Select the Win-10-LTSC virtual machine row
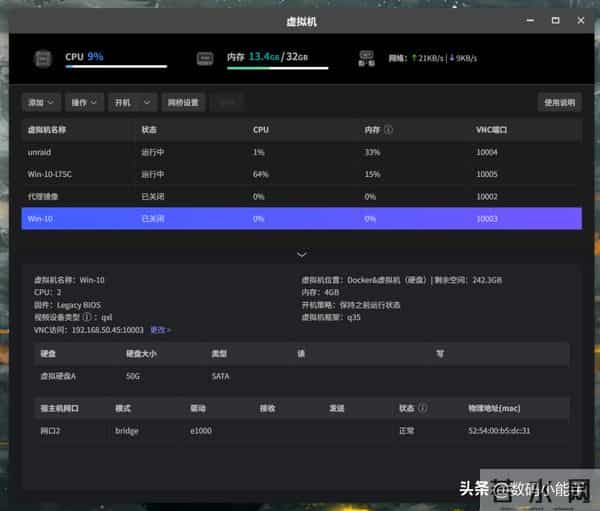600x511 pixels. click(302, 175)
